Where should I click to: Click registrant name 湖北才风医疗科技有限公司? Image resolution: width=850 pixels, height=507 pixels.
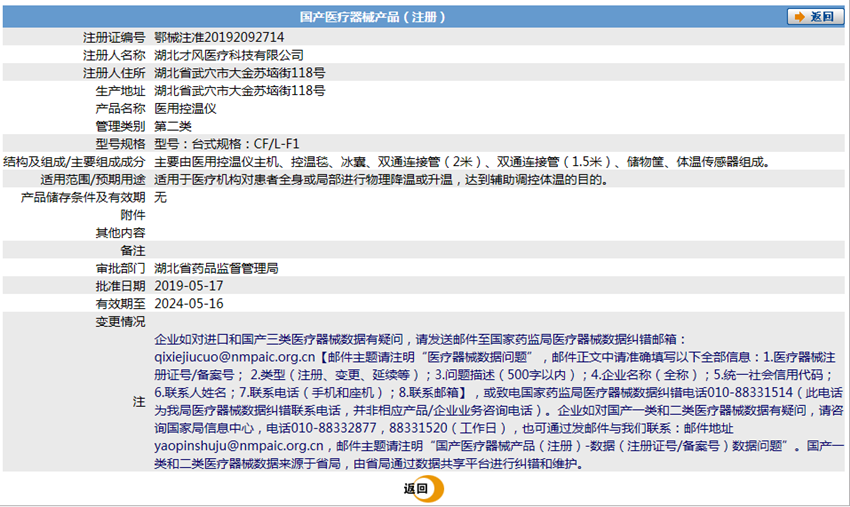point(229,55)
